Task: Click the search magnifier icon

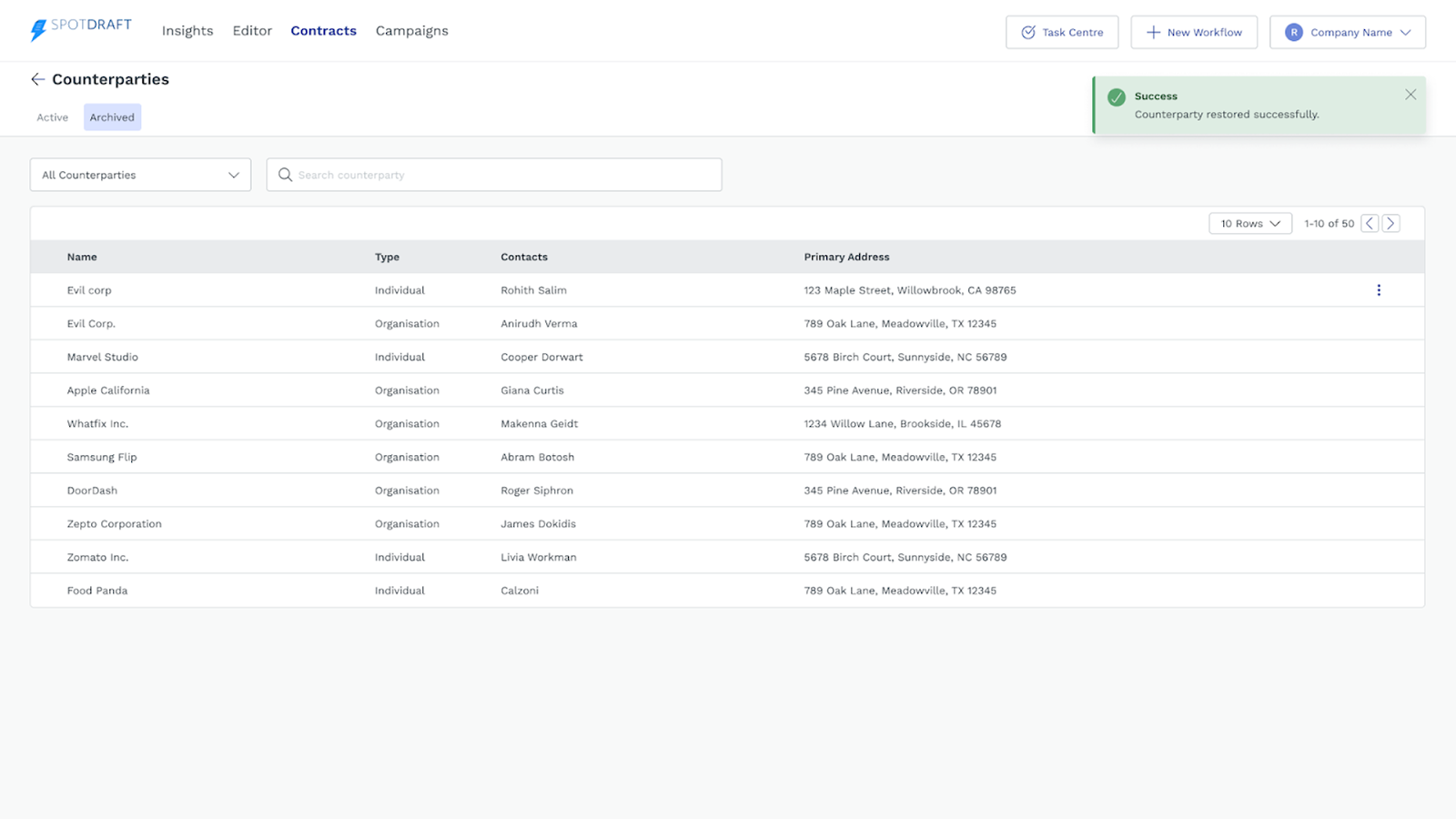Action: pyautogui.click(x=285, y=175)
